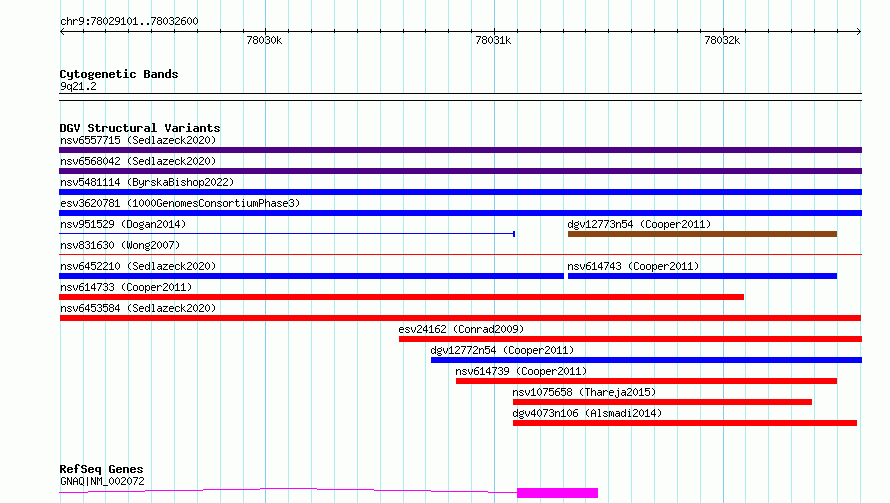
Task: Click the Cytogenetic Bands track title
Action: tap(119, 74)
